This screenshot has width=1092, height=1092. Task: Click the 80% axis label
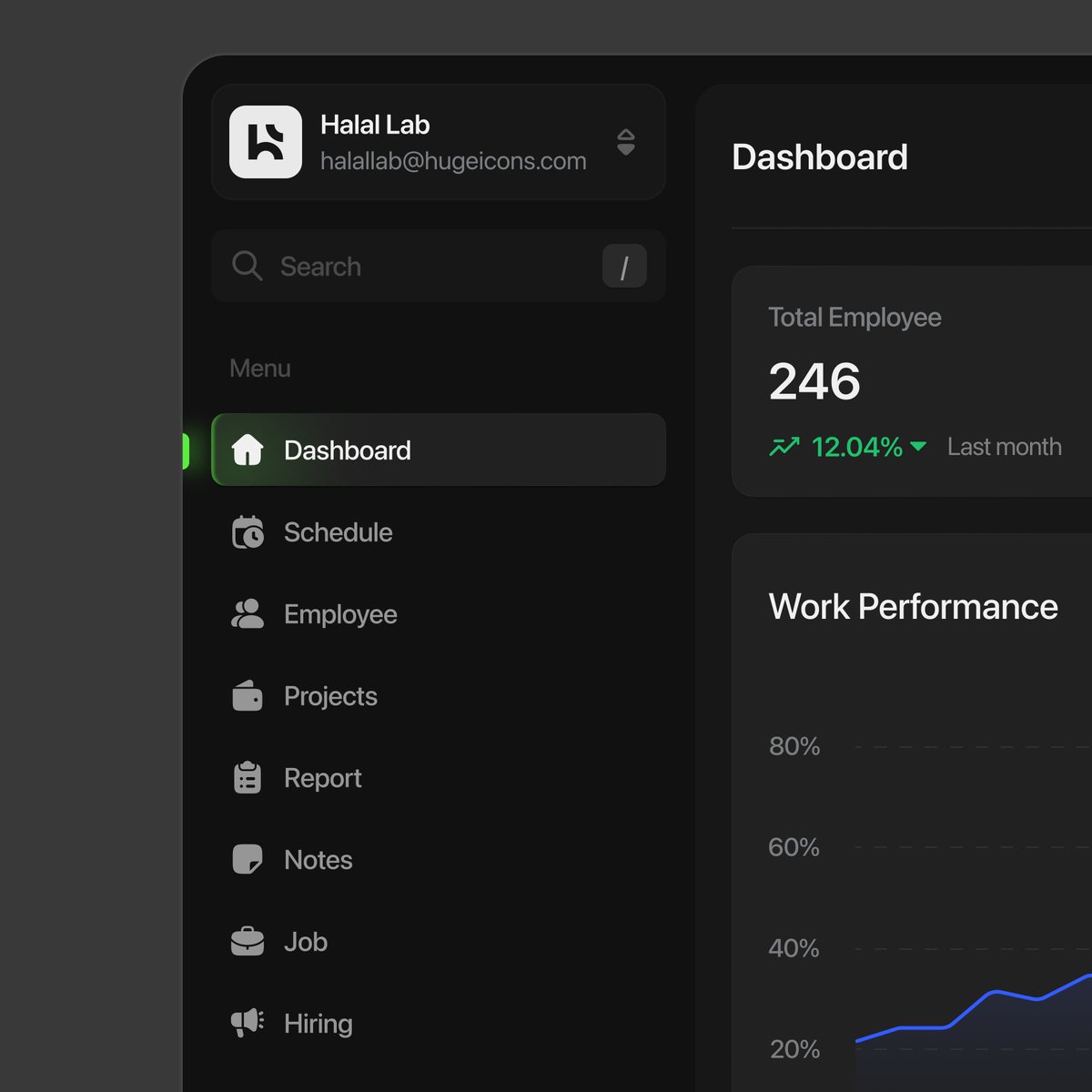click(794, 746)
